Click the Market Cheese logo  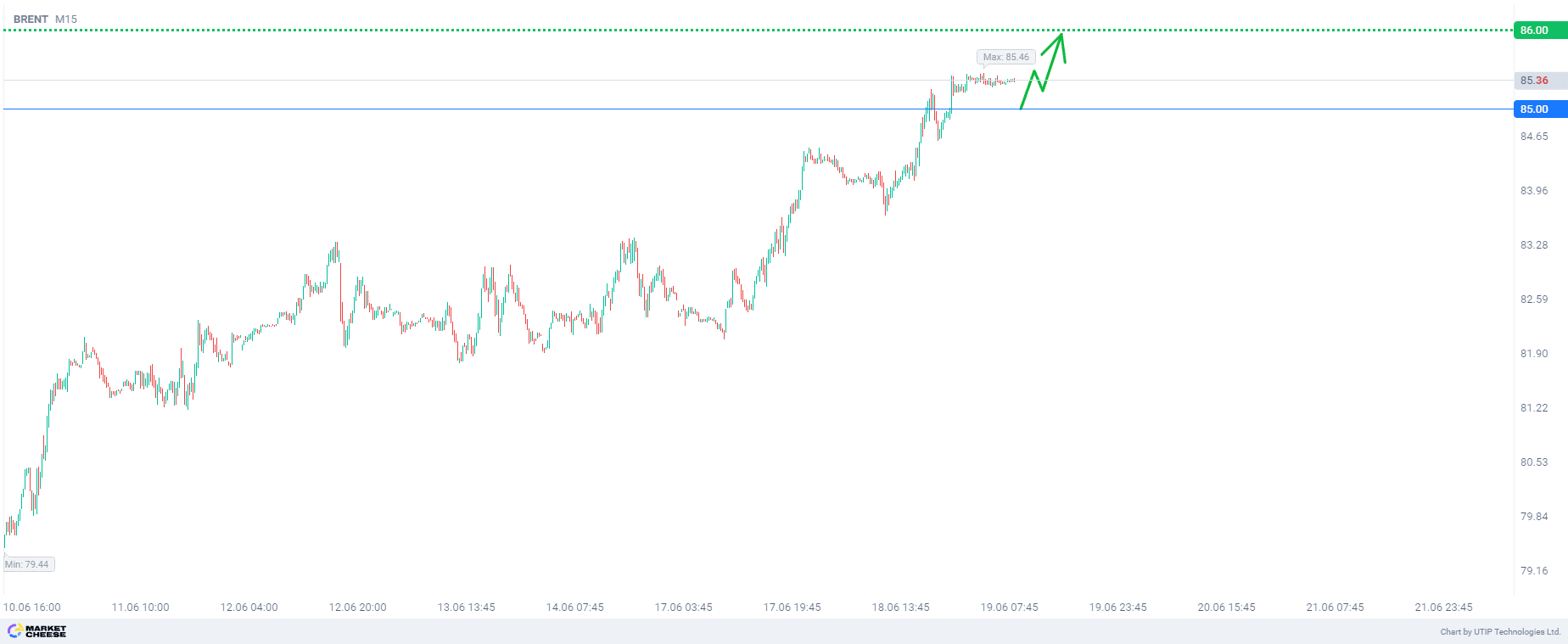(36, 631)
